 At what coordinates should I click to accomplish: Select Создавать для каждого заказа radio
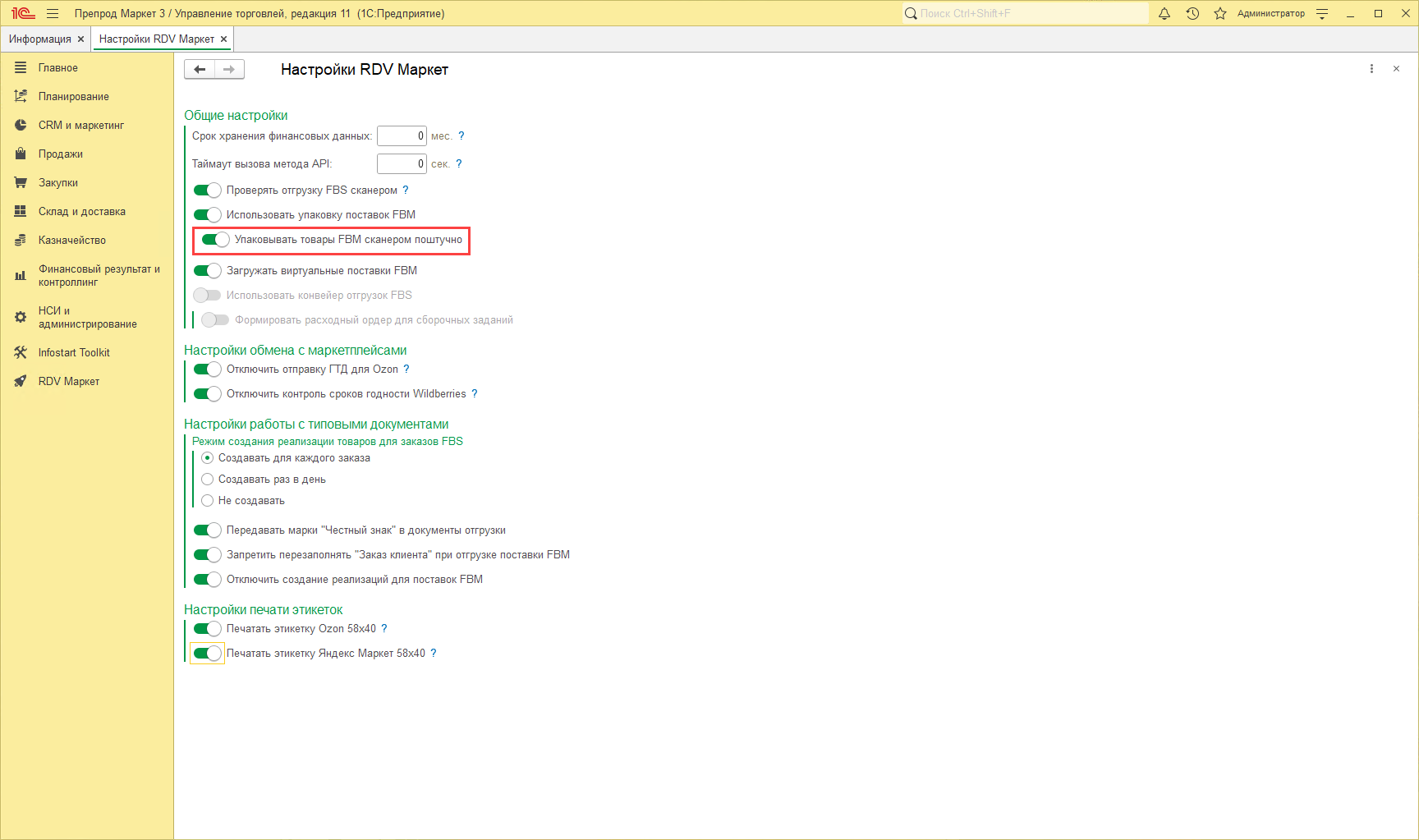click(x=208, y=457)
